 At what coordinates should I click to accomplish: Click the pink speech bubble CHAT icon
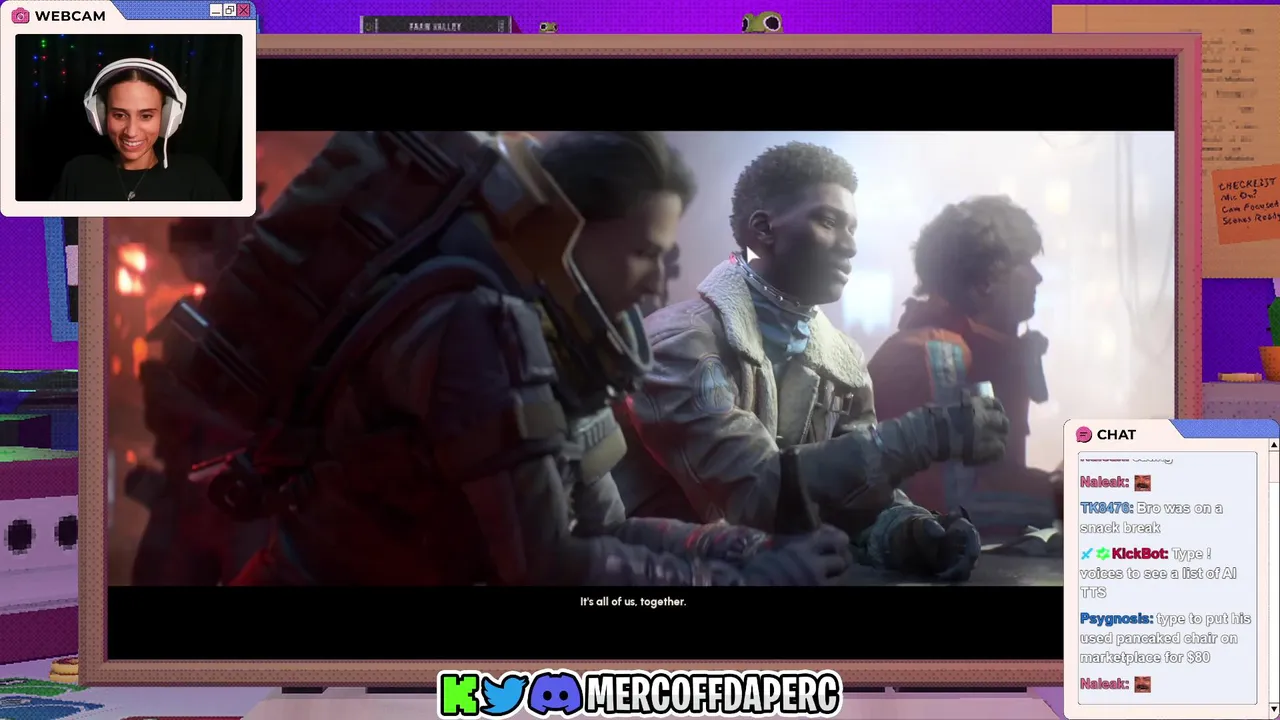point(1083,434)
